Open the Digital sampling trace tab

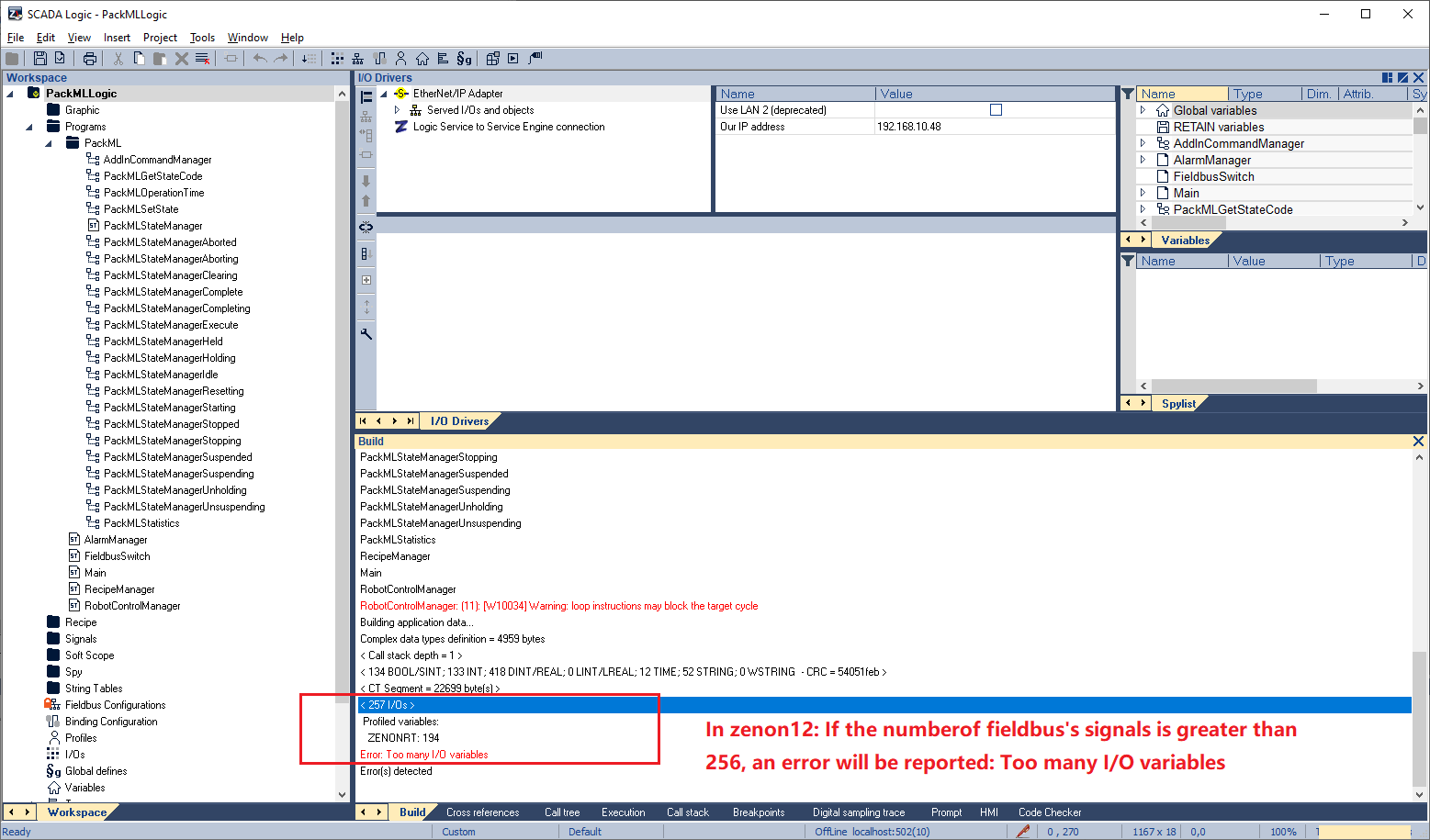point(859,812)
